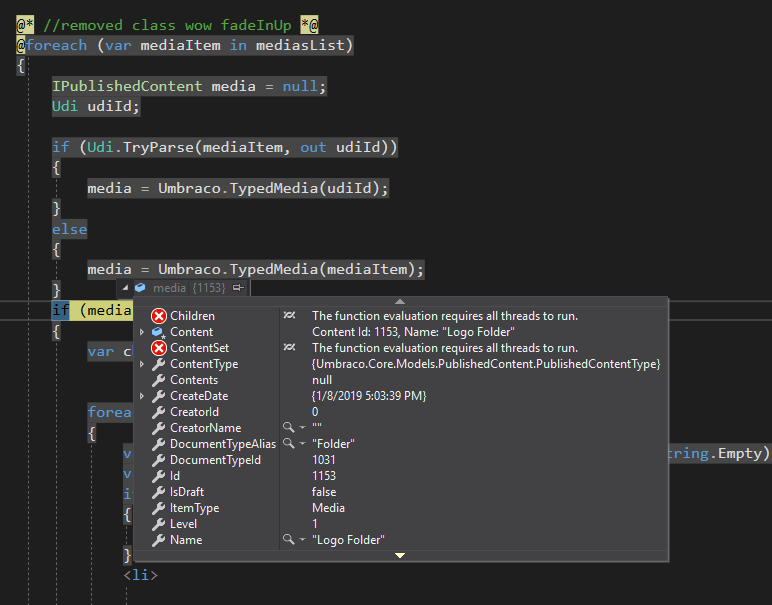Viewport: 772px width, 605px height.
Task: Pin the media data tip to source
Action: [x=237, y=288]
